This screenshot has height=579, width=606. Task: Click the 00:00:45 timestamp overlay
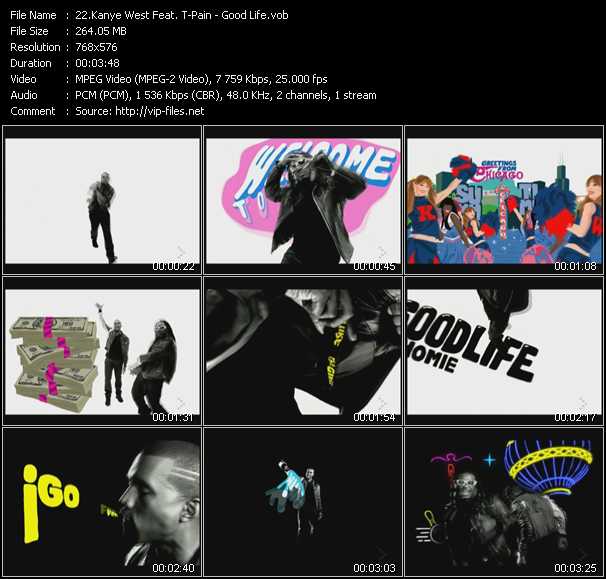click(x=374, y=266)
